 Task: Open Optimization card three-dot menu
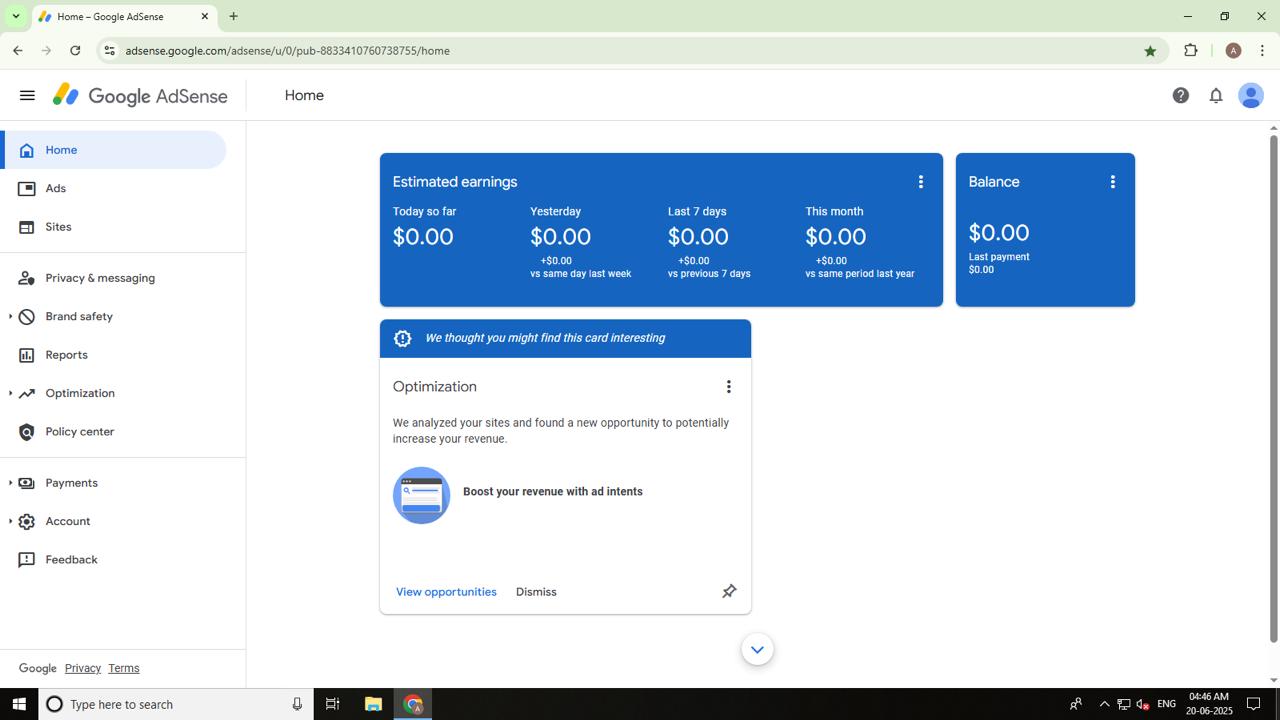point(729,387)
